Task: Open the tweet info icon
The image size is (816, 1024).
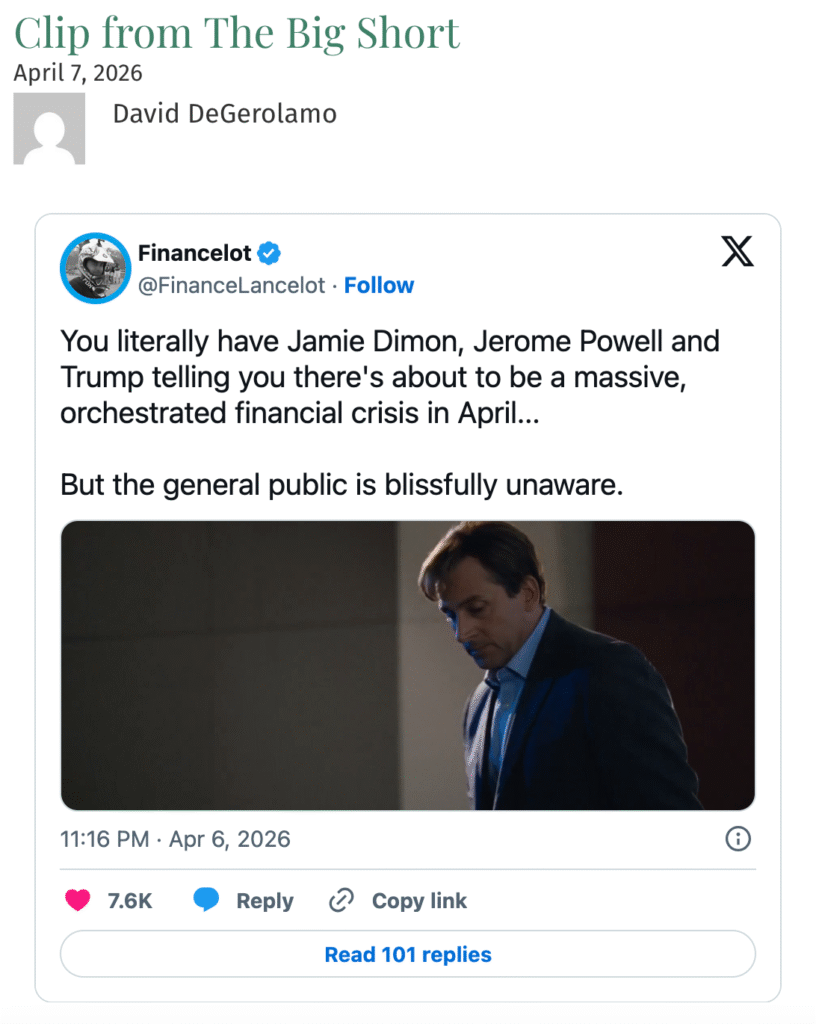Action: [x=737, y=838]
